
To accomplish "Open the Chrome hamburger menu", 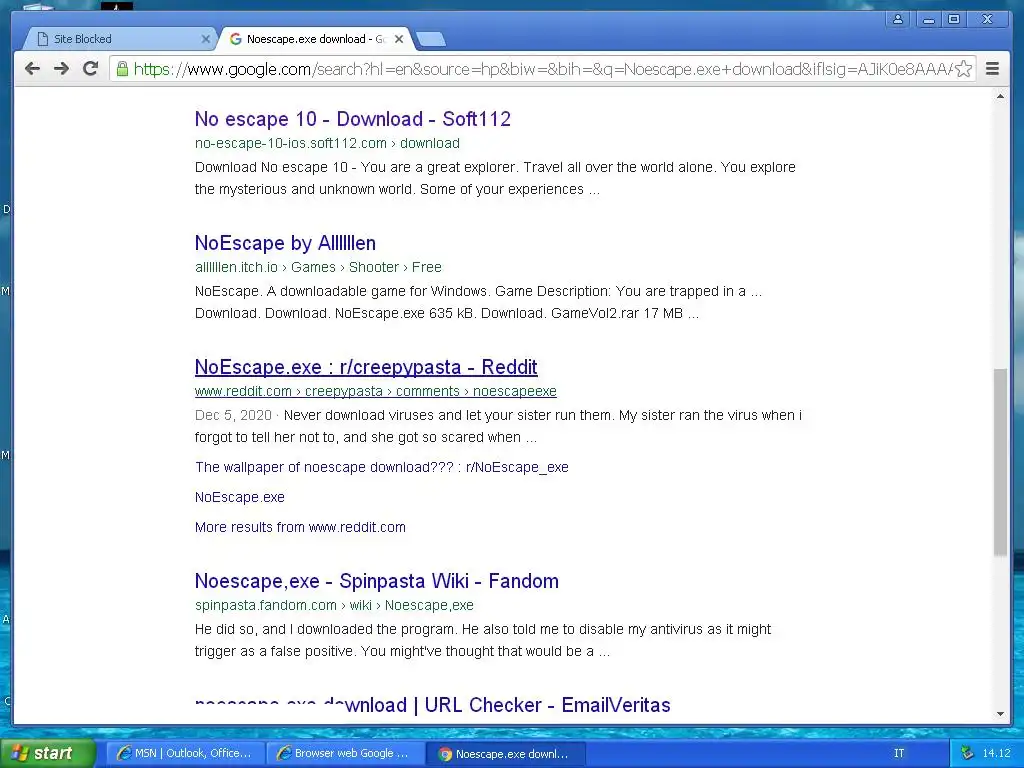I will 992,69.
